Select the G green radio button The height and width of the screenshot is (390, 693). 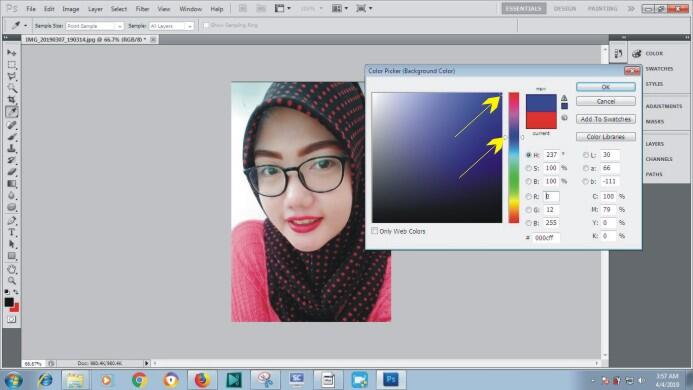pos(528,210)
